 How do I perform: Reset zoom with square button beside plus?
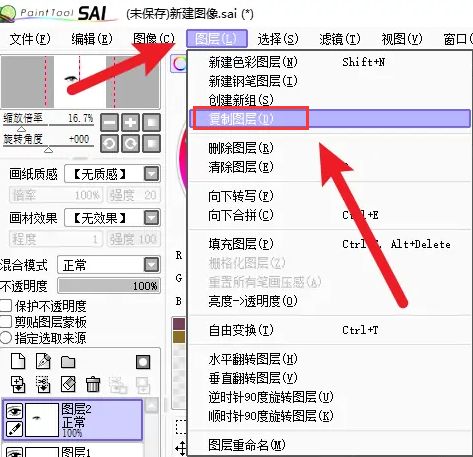[x=152, y=123]
